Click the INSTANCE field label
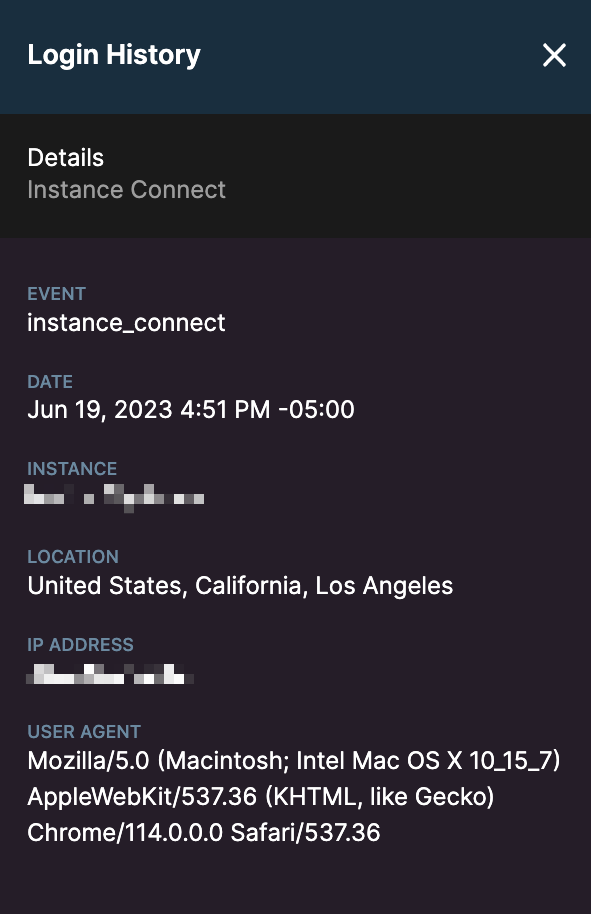Image resolution: width=591 pixels, height=914 pixels. [72, 469]
